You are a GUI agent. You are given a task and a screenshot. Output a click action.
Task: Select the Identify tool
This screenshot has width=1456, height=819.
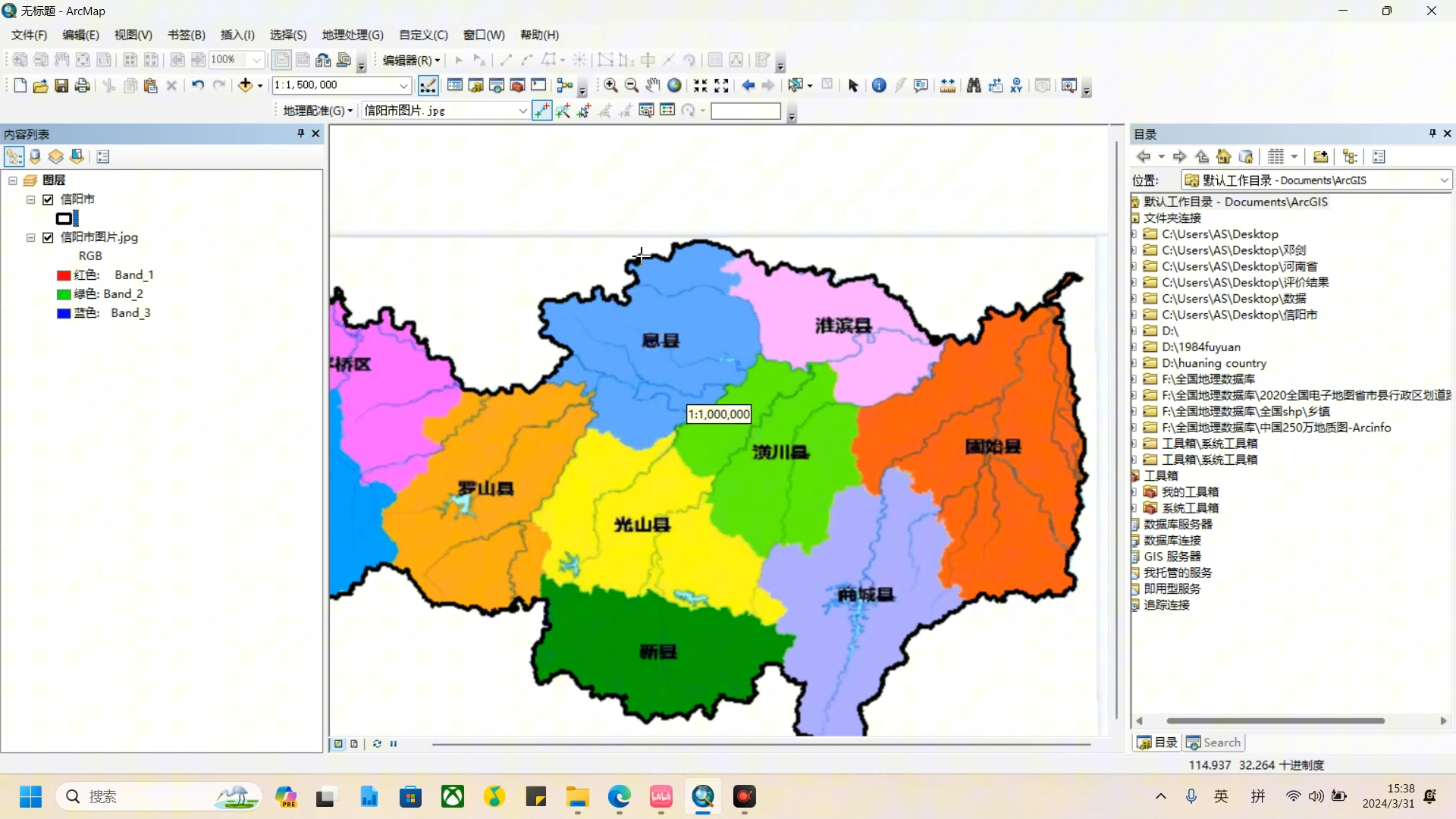[x=879, y=85]
